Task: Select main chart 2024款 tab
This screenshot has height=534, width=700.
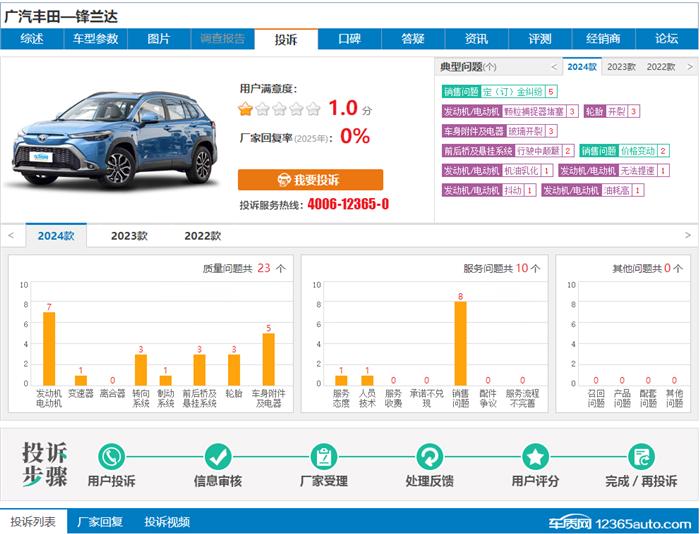Action: 56,236
